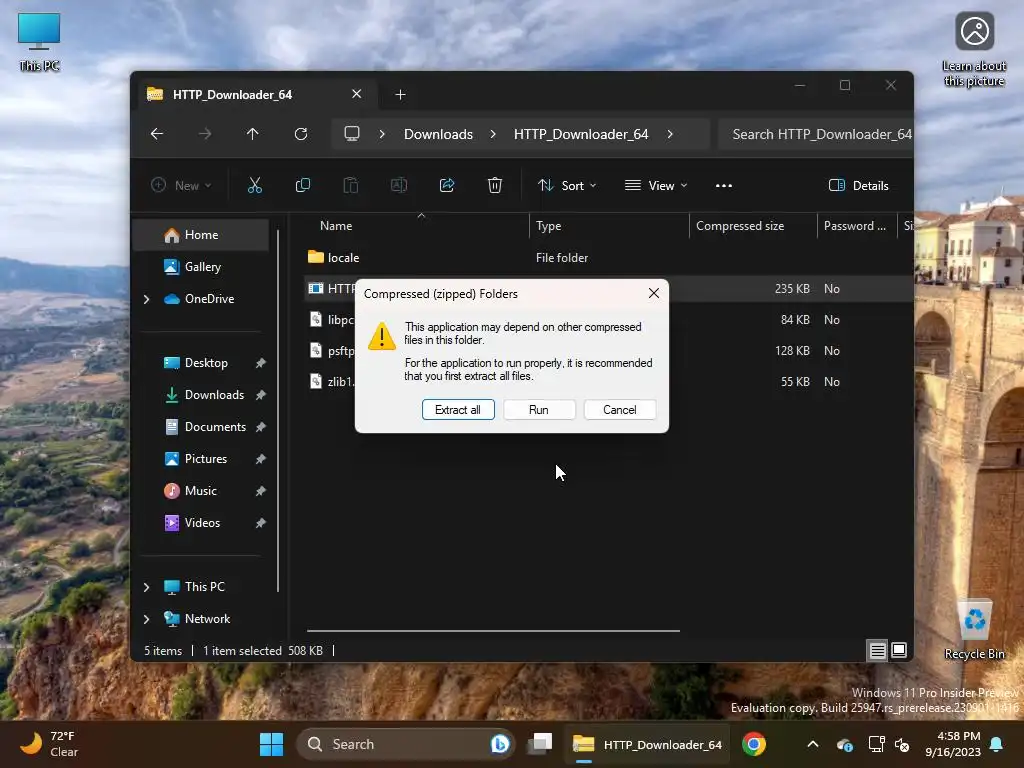Image resolution: width=1024 pixels, height=768 pixels.
Task: Open the notification bell in taskbar
Action: point(997,744)
